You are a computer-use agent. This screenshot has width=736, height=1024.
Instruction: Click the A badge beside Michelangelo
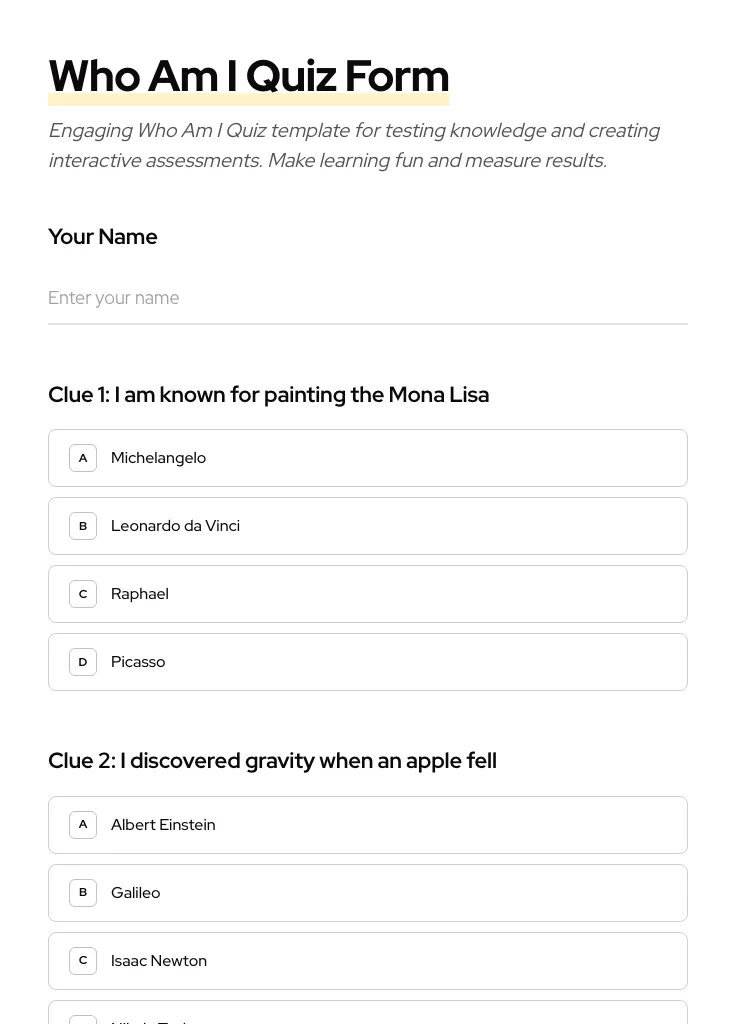(x=83, y=458)
